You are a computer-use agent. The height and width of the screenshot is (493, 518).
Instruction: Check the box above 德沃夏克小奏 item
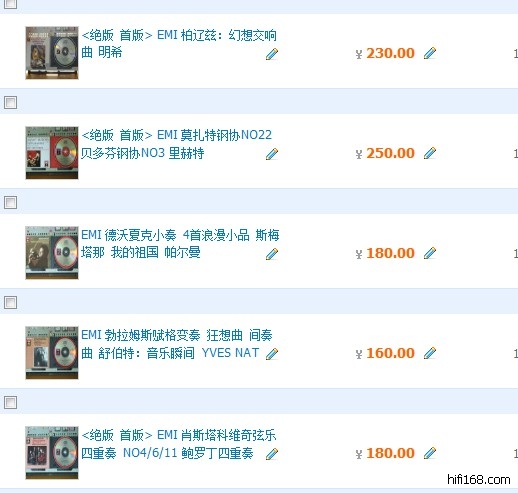click(x=10, y=202)
